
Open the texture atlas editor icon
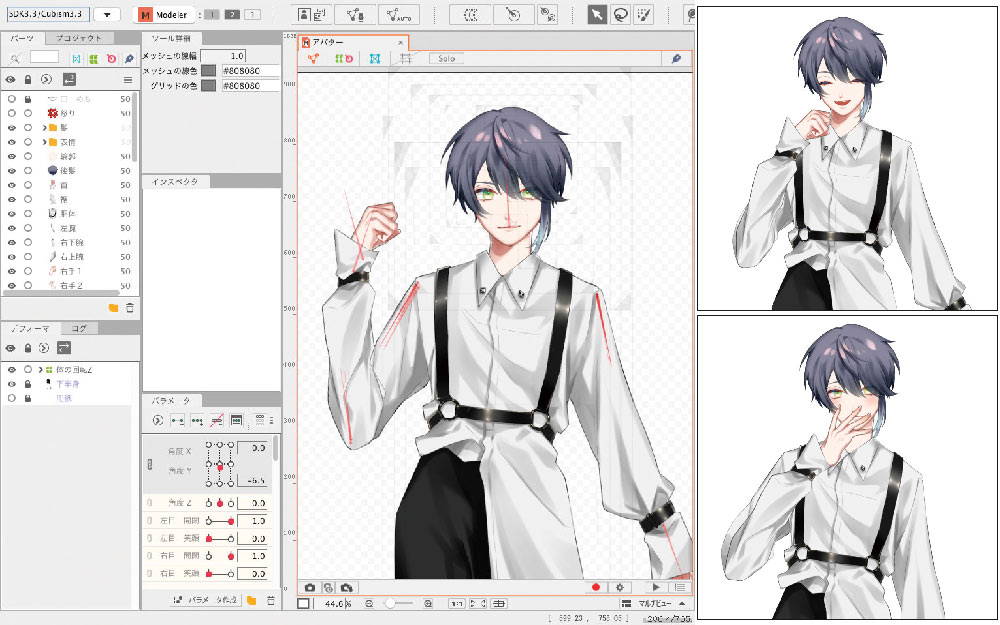click(312, 14)
